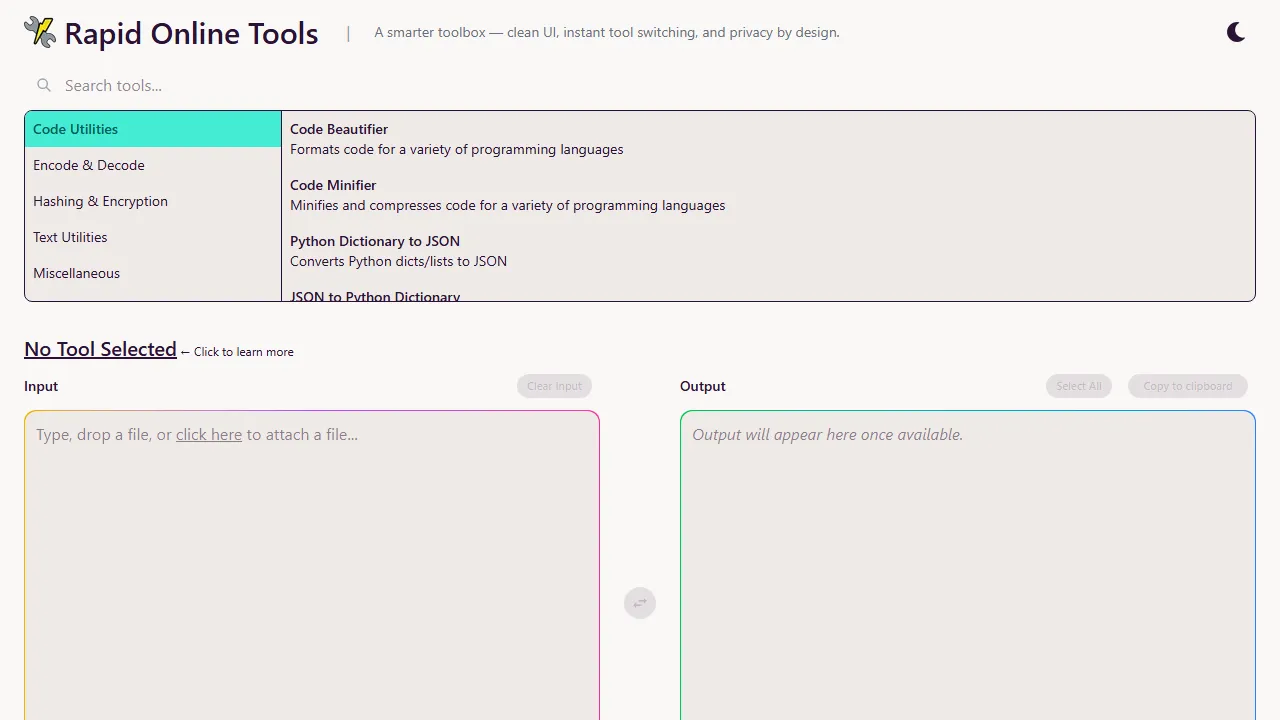This screenshot has width=1280, height=720.
Task: Open the JSON to Python Dictionary tool
Action: [375, 295]
